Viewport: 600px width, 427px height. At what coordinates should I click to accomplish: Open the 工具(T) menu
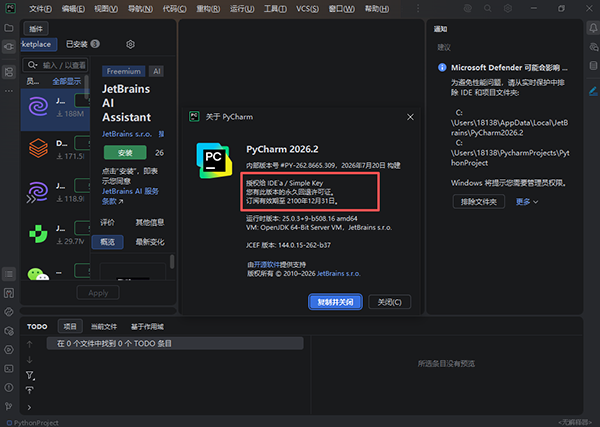(x=275, y=8)
